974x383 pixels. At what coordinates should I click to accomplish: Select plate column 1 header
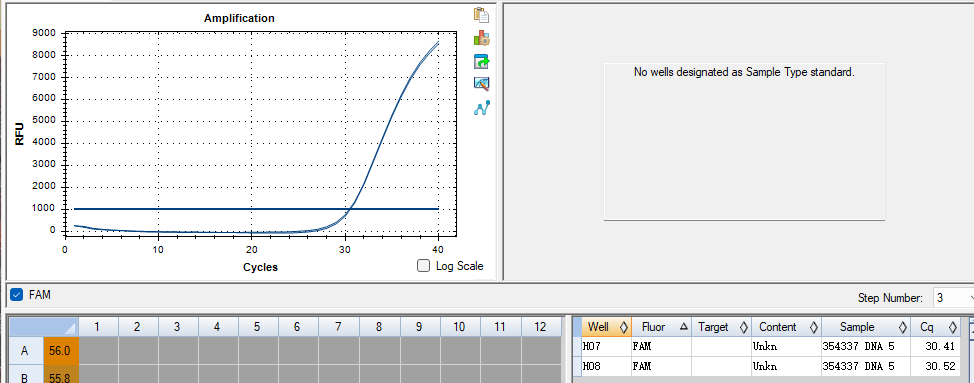point(98,327)
